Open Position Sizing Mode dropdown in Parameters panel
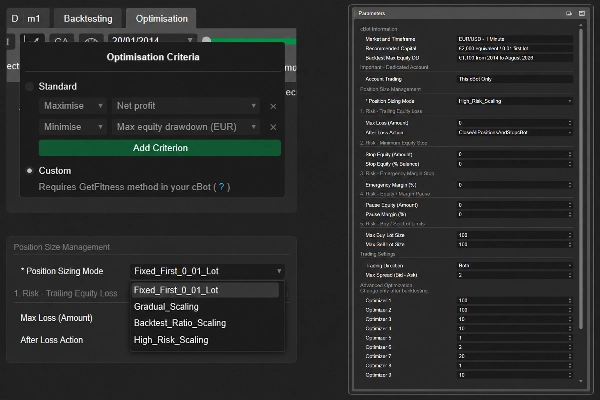Viewport: 600px width, 400px height. point(515,101)
